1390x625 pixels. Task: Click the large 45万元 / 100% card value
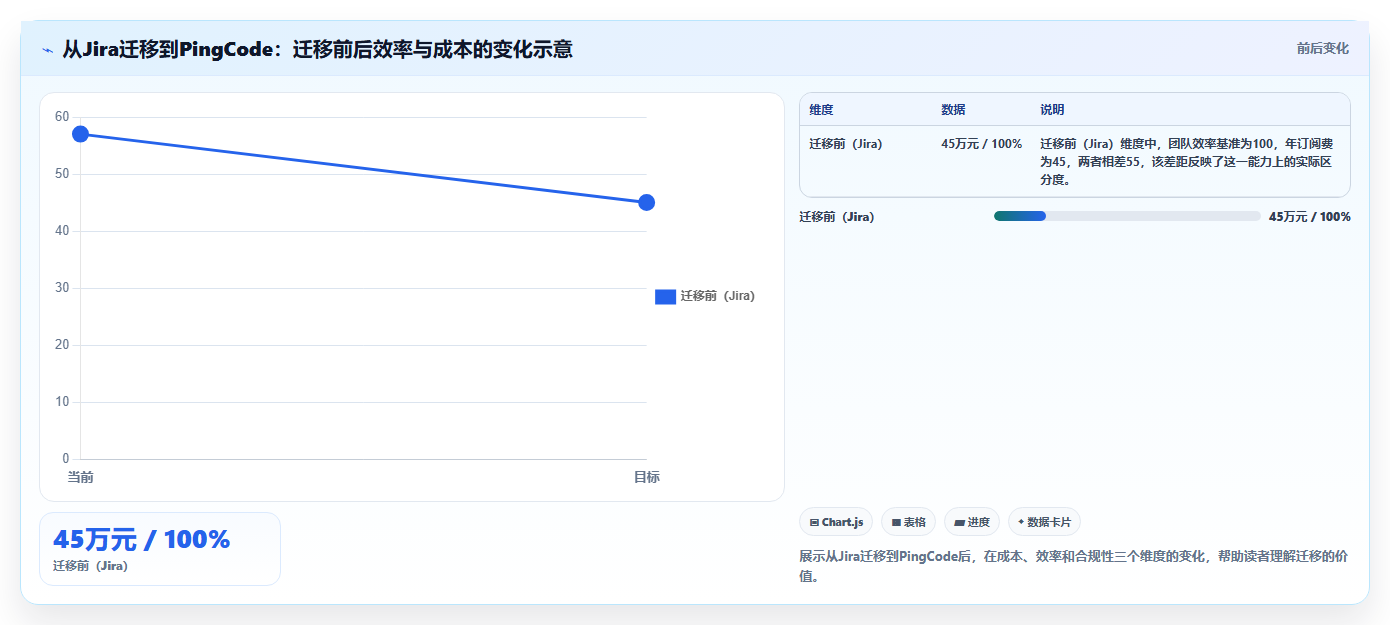pyautogui.click(x=141, y=539)
